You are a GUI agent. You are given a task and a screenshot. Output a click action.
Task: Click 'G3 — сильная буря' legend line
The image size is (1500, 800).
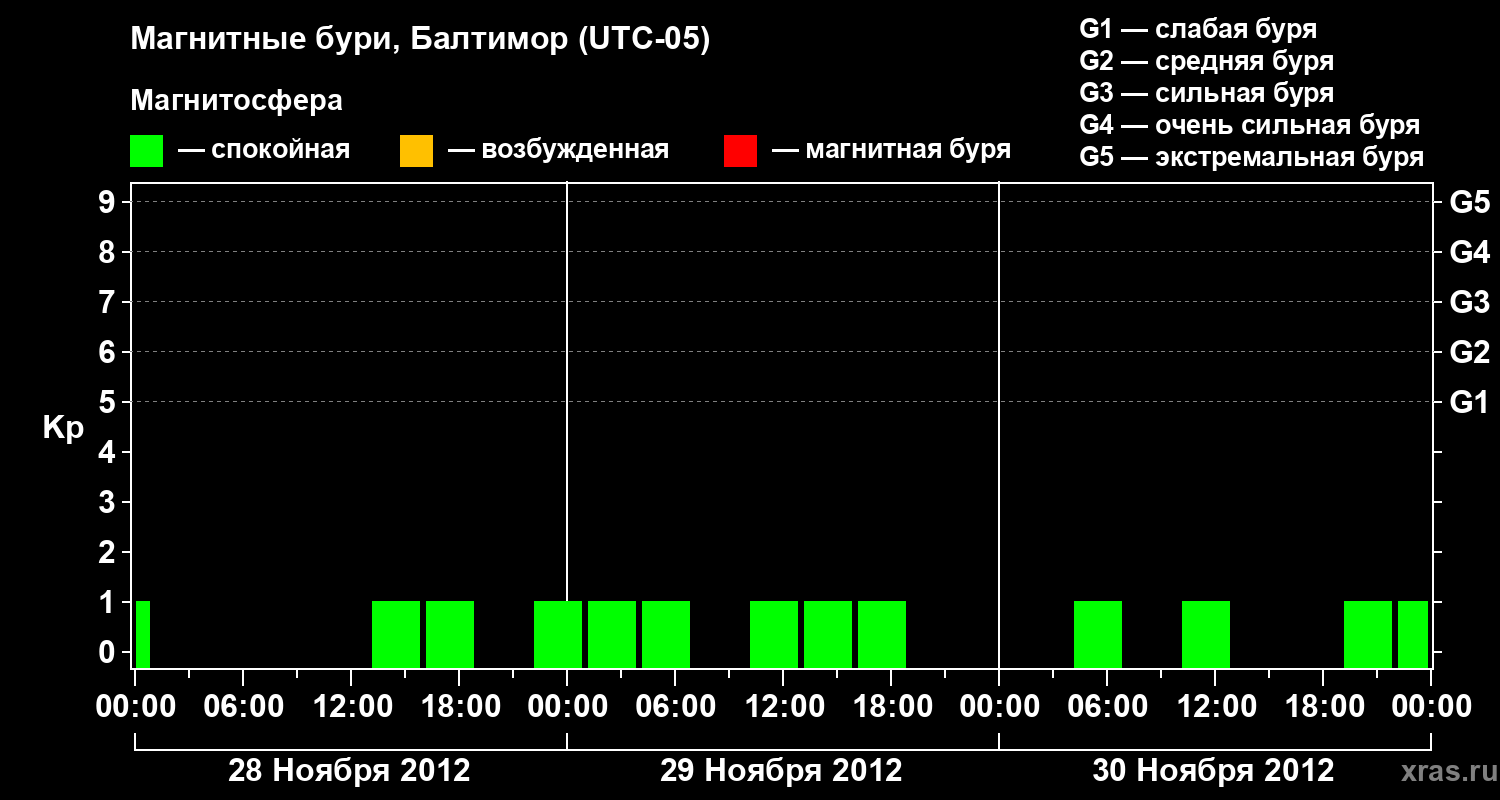(x=1207, y=93)
